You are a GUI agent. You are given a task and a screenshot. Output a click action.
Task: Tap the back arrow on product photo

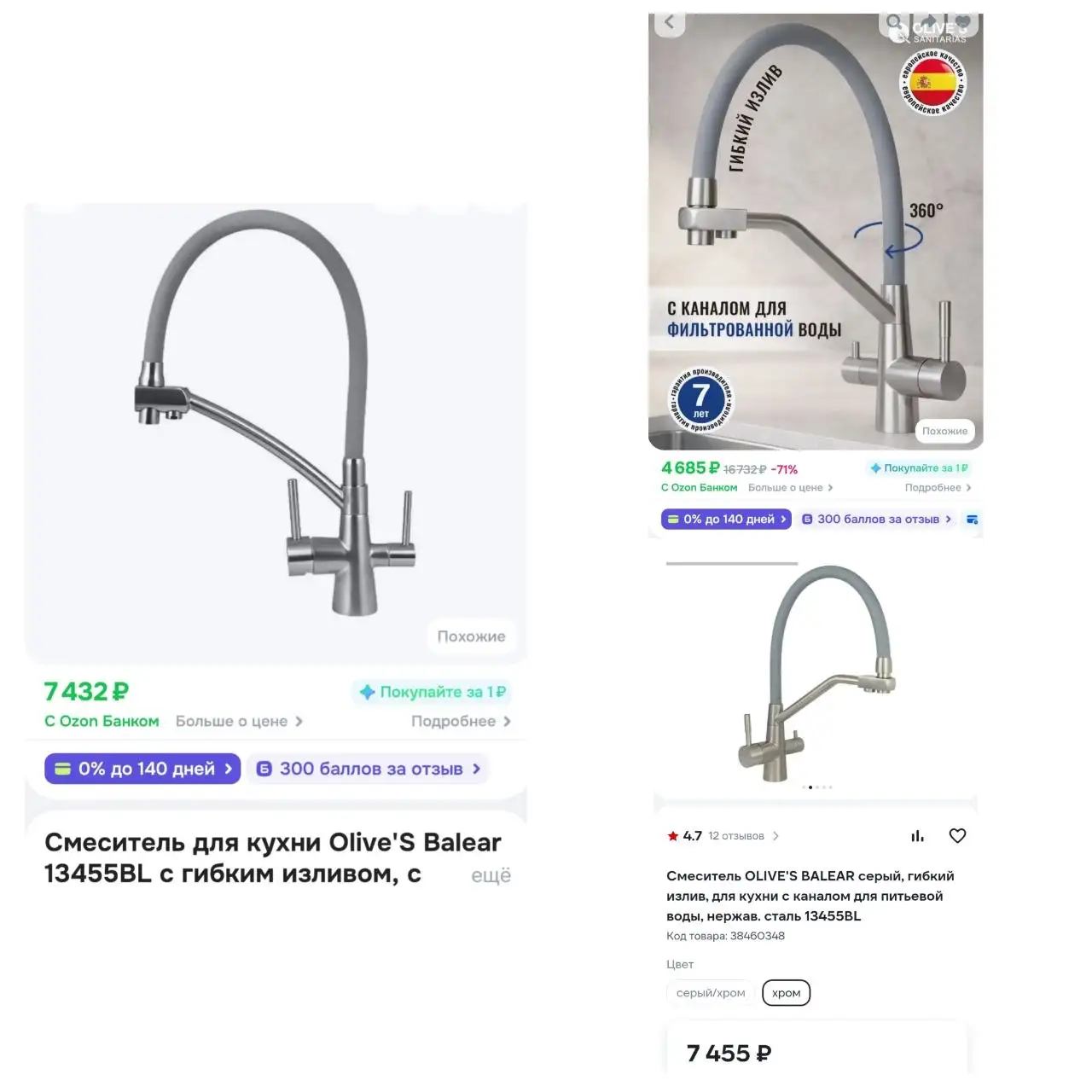pyautogui.click(x=670, y=23)
